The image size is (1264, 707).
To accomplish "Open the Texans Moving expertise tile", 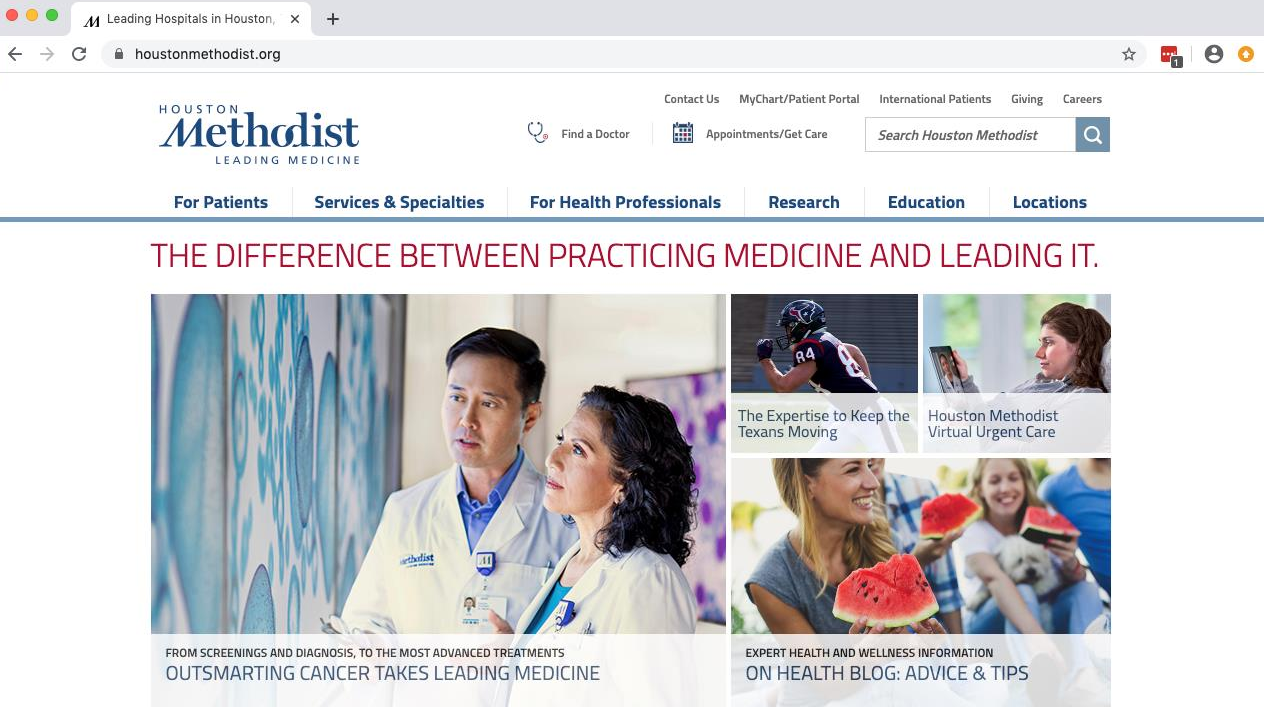I will [x=824, y=373].
